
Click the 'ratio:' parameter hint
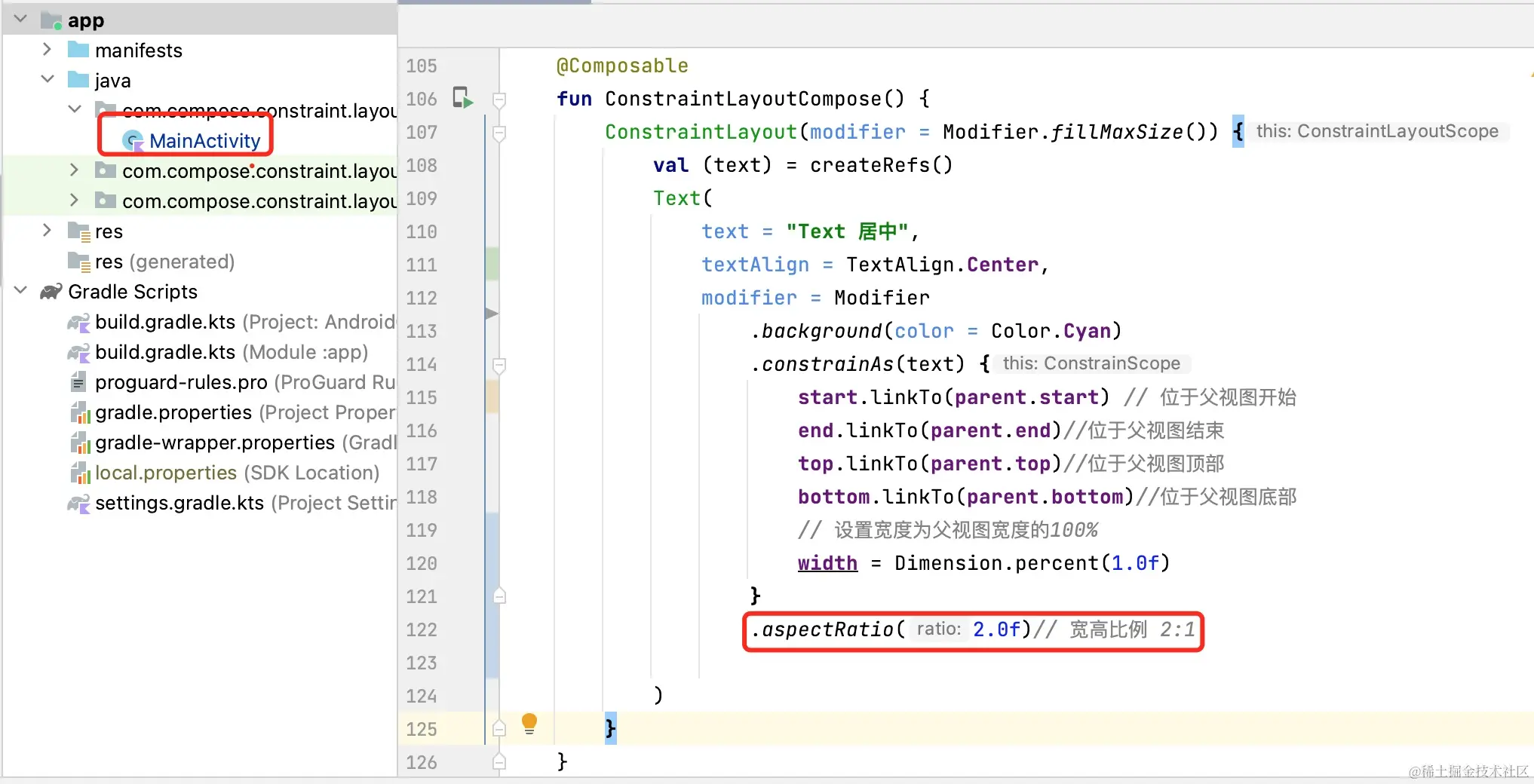tap(938, 629)
